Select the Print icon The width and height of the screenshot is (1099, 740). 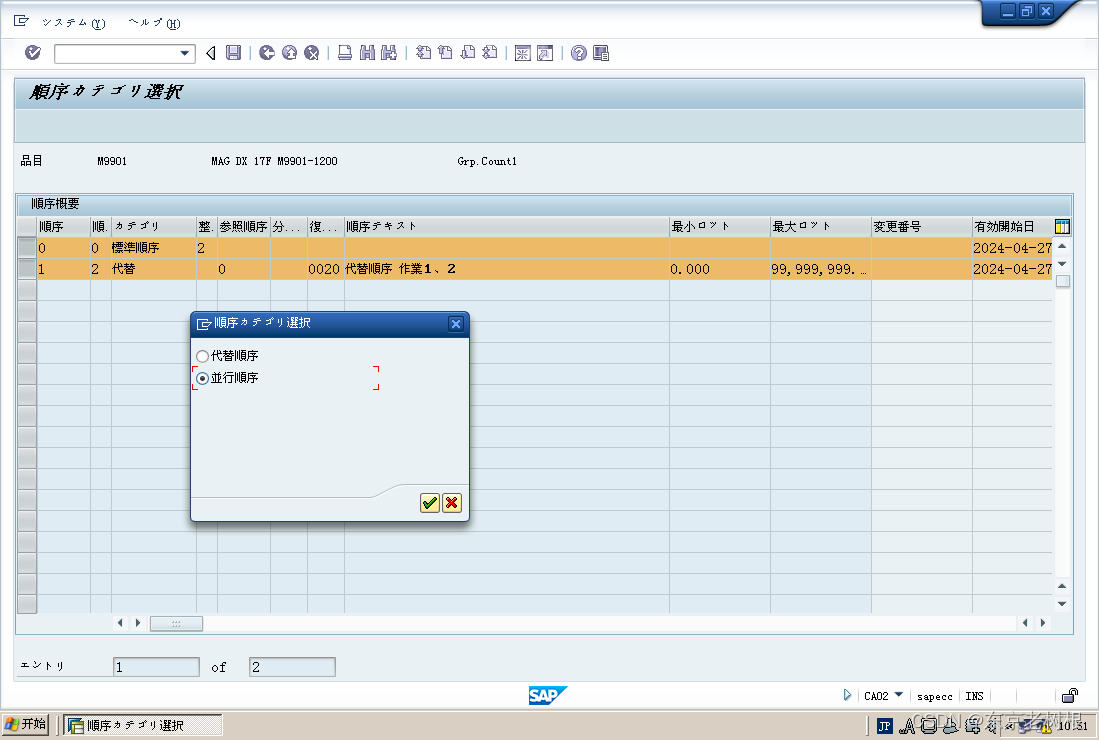click(343, 52)
